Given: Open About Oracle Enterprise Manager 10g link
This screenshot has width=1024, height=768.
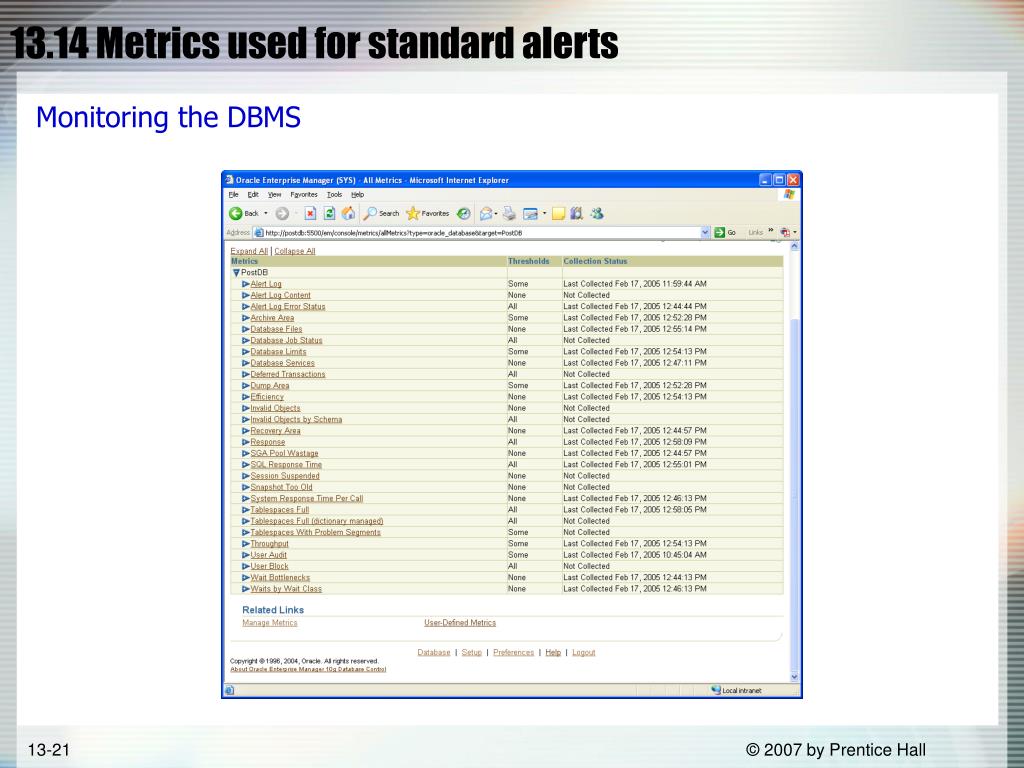Looking at the screenshot, I should [x=308, y=669].
